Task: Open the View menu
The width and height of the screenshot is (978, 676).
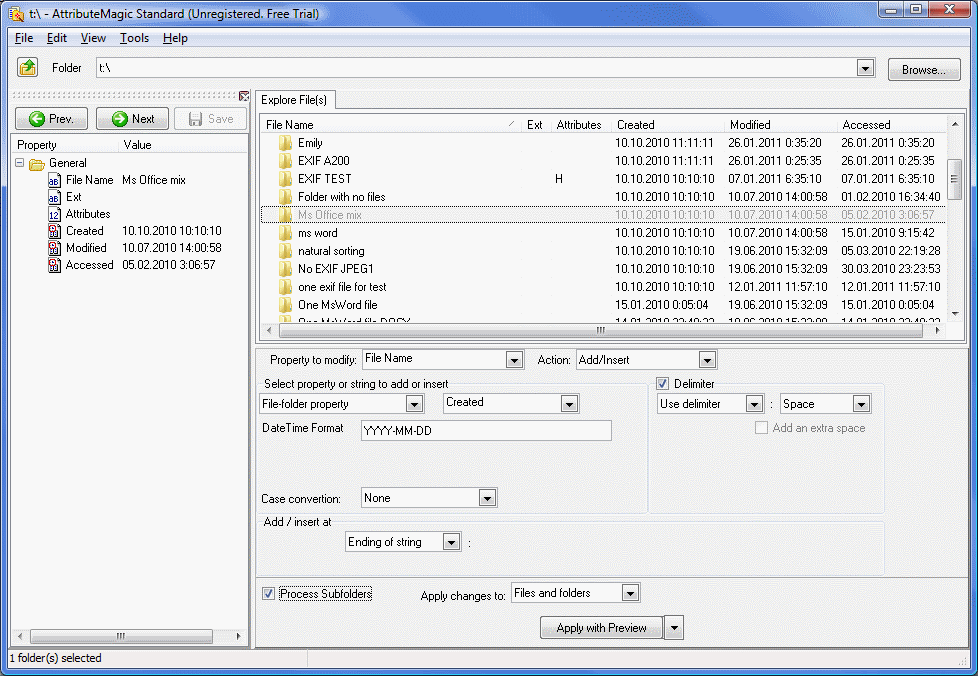Action: coord(93,38)
